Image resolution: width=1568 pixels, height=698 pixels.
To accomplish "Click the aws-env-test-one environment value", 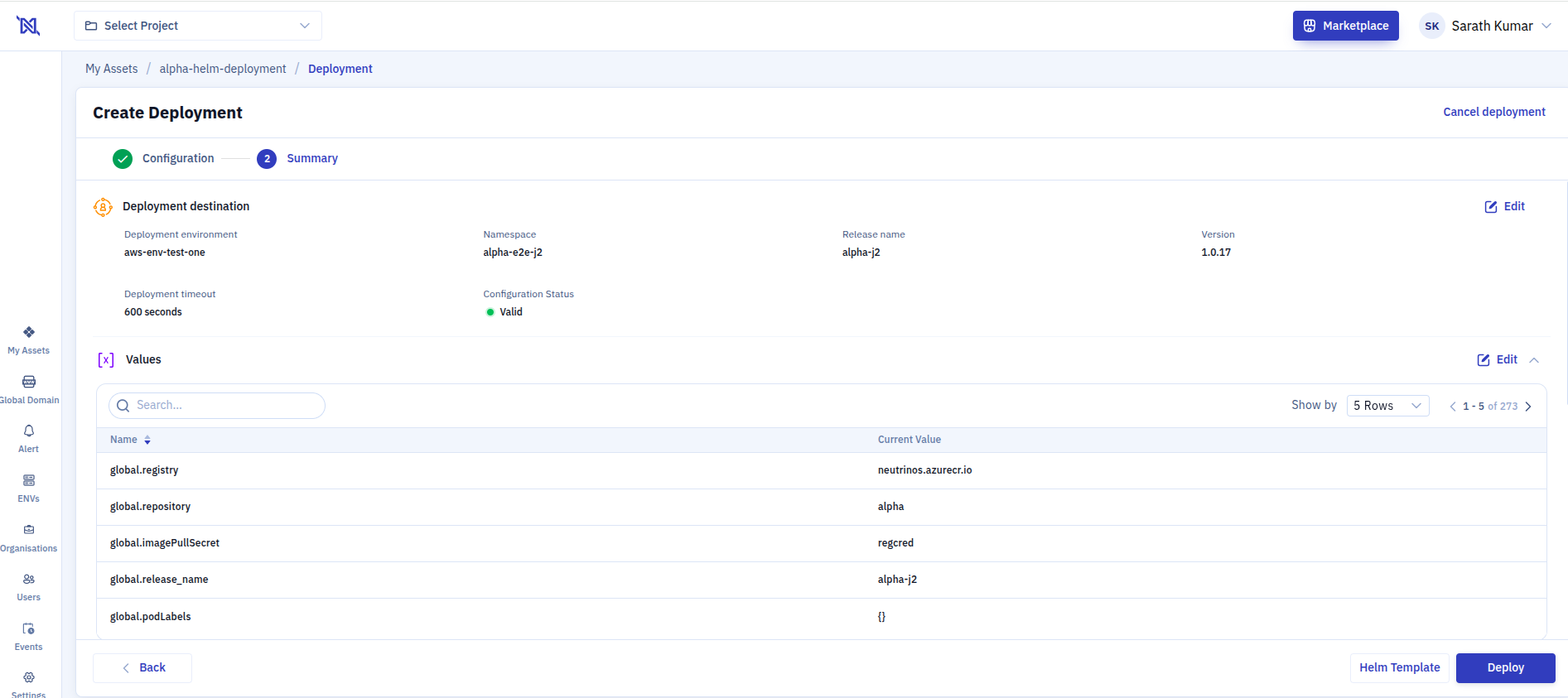I will point(165,253).
